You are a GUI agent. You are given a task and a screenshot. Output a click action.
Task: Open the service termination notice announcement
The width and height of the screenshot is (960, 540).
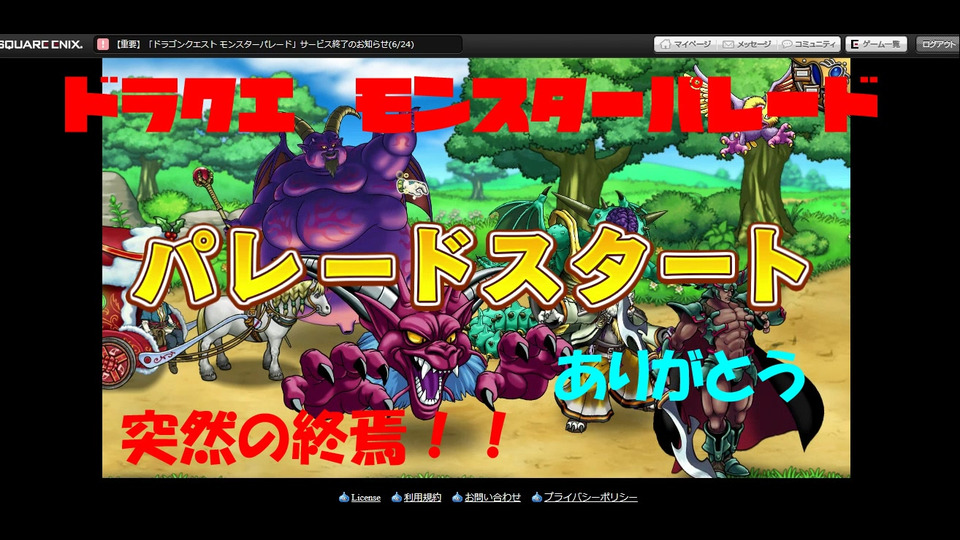point(264,44)
